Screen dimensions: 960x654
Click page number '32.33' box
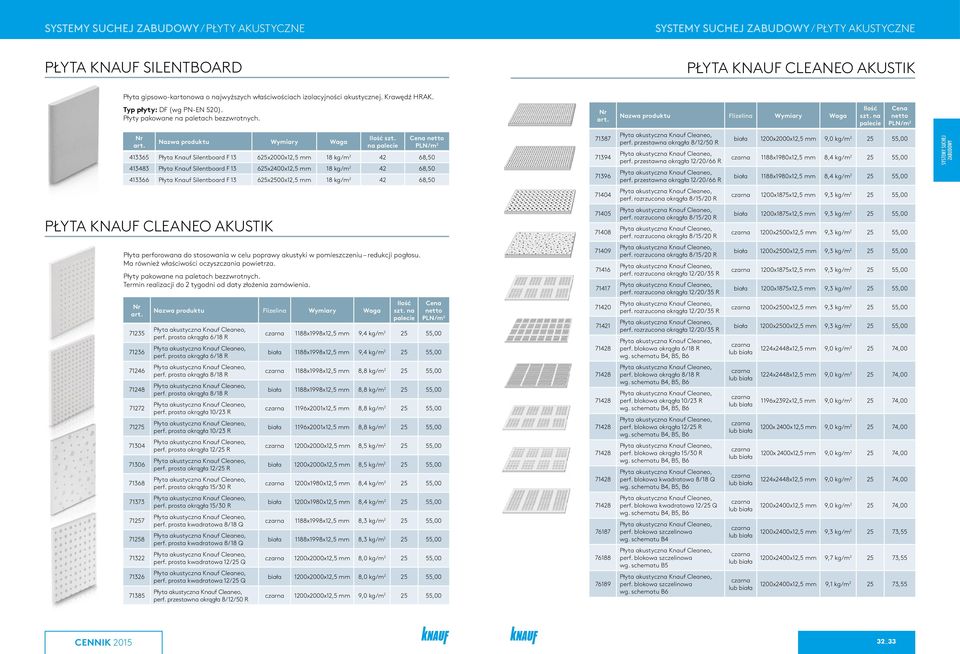click(856, 642)
